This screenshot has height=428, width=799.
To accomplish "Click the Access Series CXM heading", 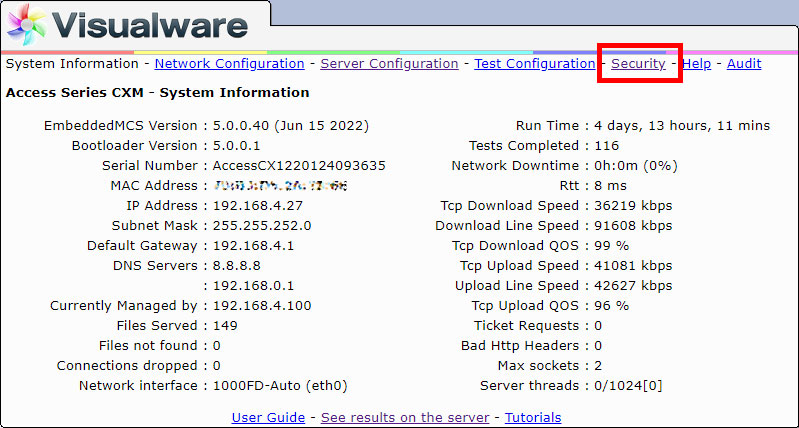I will coord(157,93).
